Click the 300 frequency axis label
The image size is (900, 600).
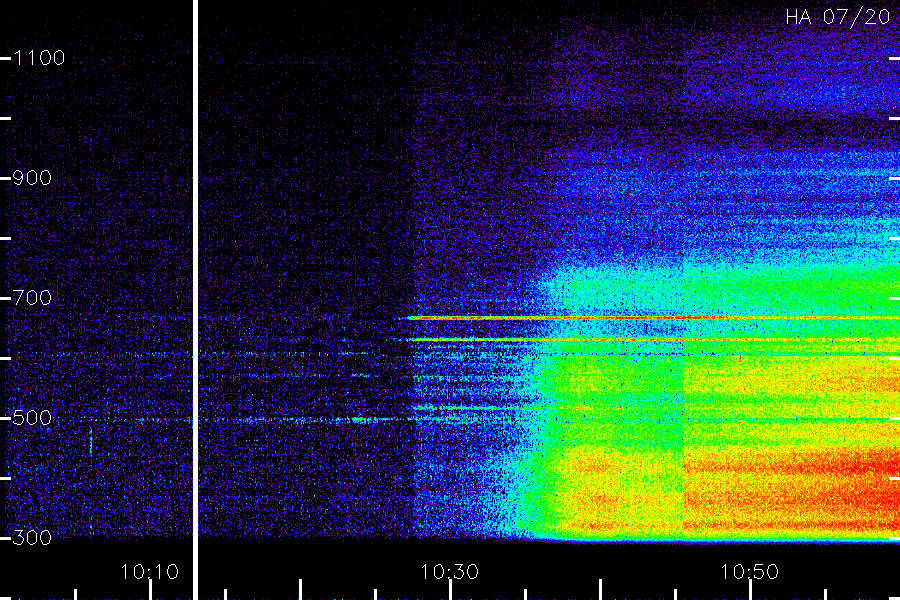coord(32,537)
